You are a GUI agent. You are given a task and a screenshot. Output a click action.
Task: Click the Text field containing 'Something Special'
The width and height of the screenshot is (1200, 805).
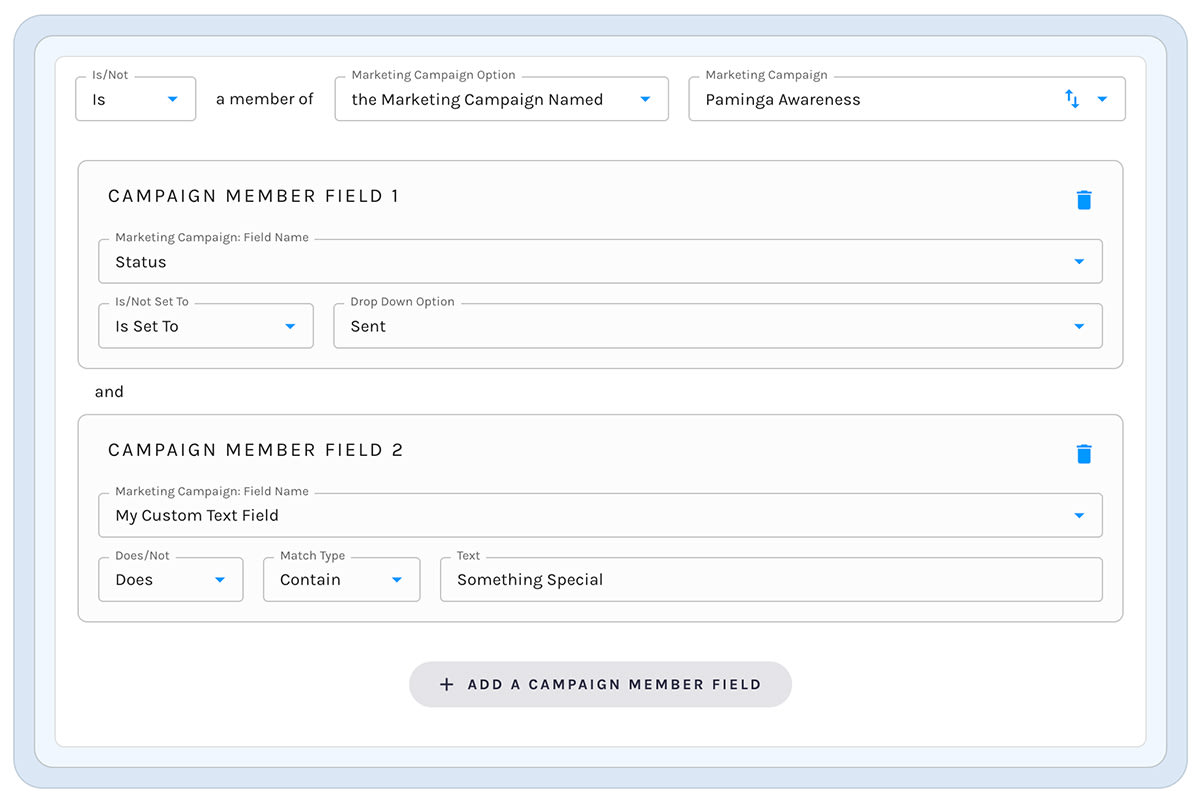(770, 579)
